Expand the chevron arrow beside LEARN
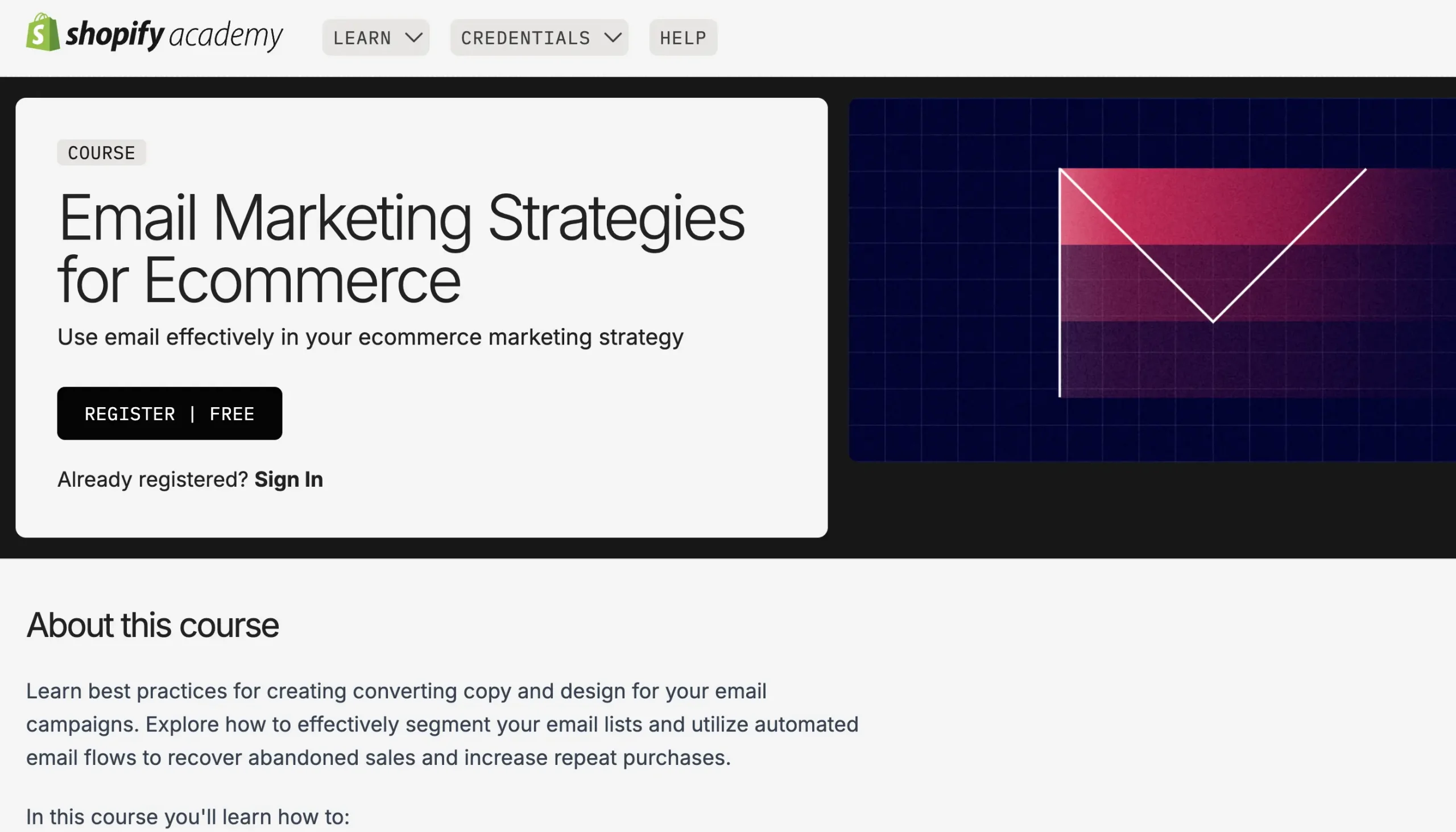Image resolution: width=1456 pixels, height=832 pixels. (413, 38)
